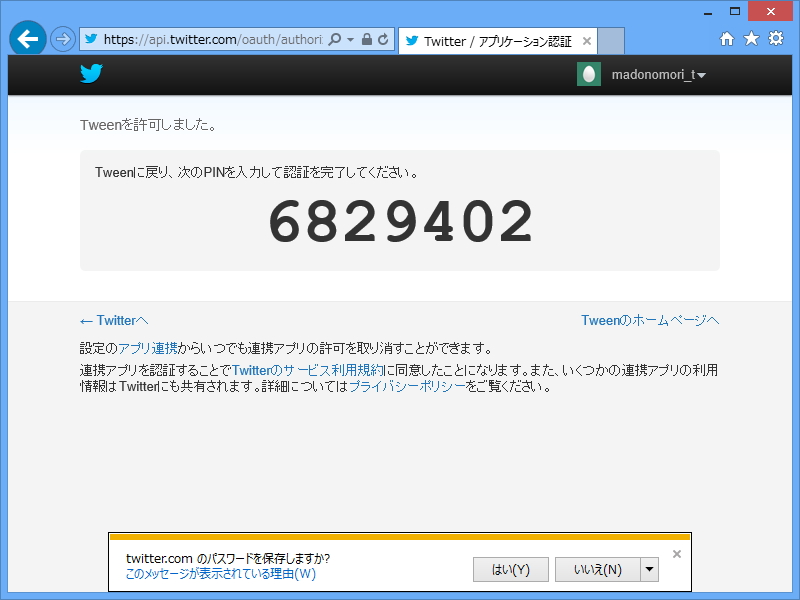Dismiss the password prompt with its X button
Image resolution: width=800 pixels, height=600 pixels.
click(676, 553)
